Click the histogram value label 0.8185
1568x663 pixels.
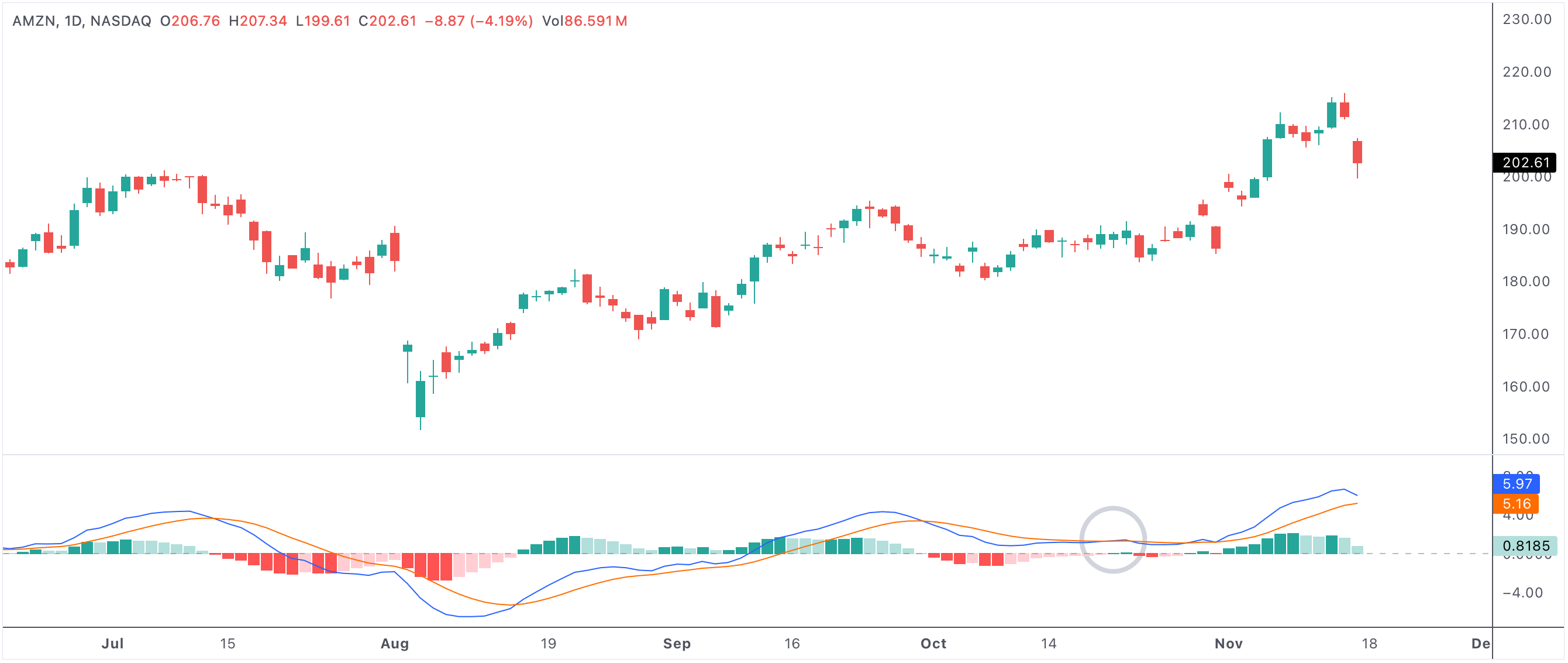1525,546
